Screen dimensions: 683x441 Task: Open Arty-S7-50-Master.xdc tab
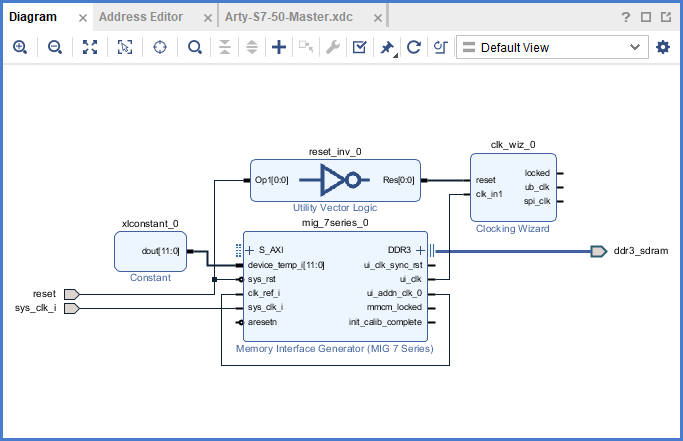point(289,17)
